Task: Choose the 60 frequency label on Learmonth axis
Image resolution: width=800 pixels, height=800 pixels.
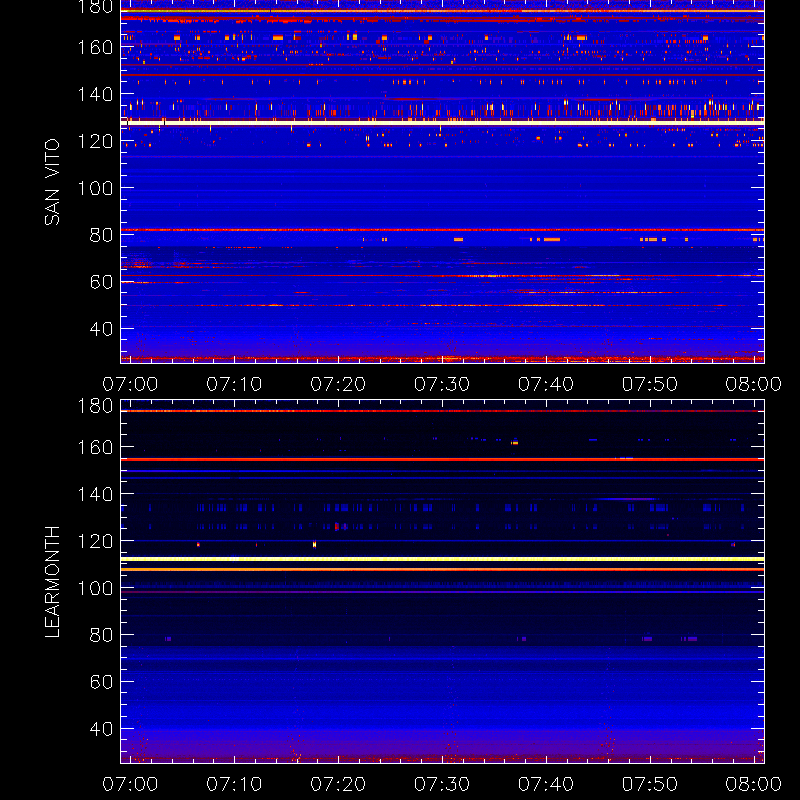Action: (102, 682)
